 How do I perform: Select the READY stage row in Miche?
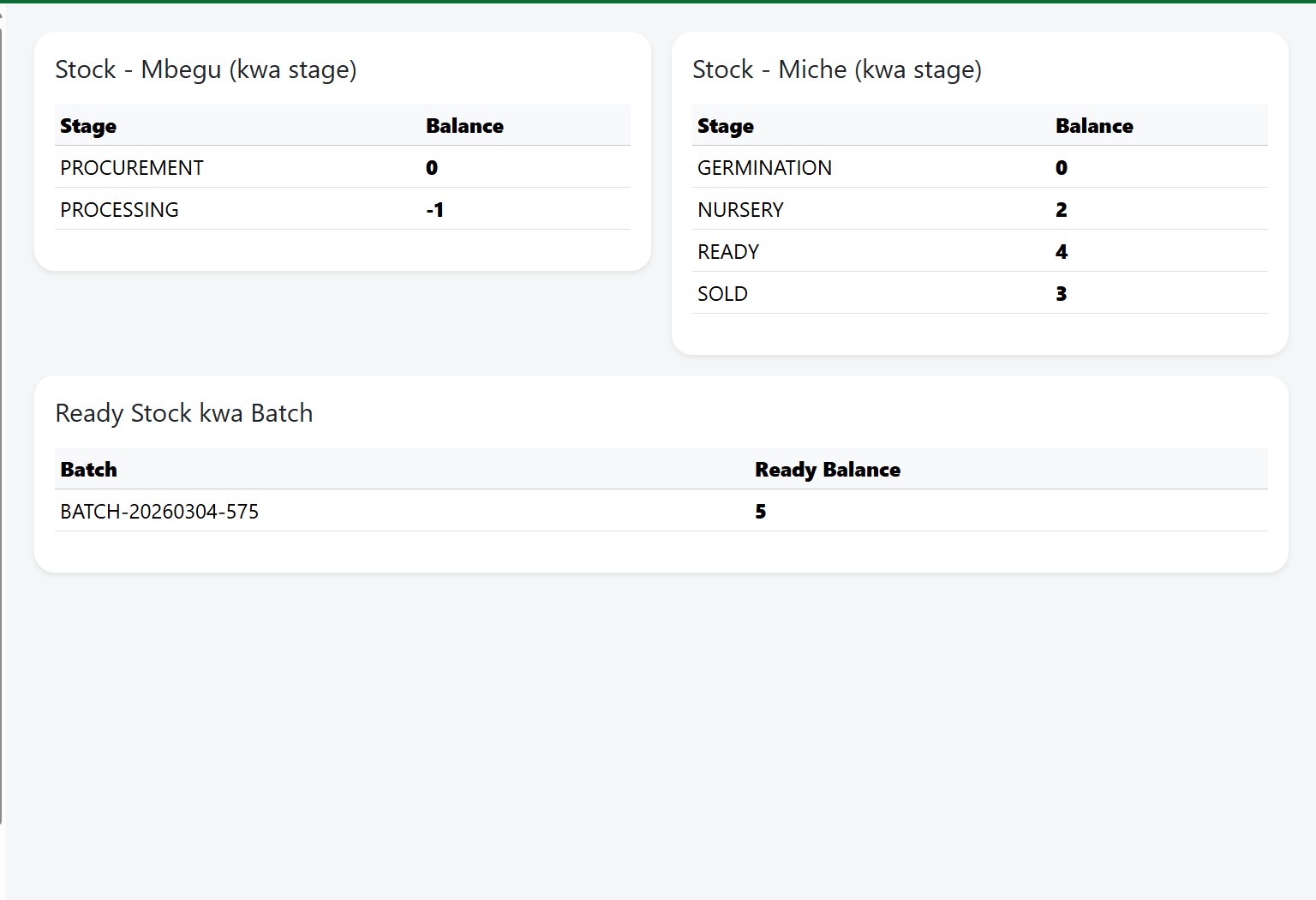728,252
